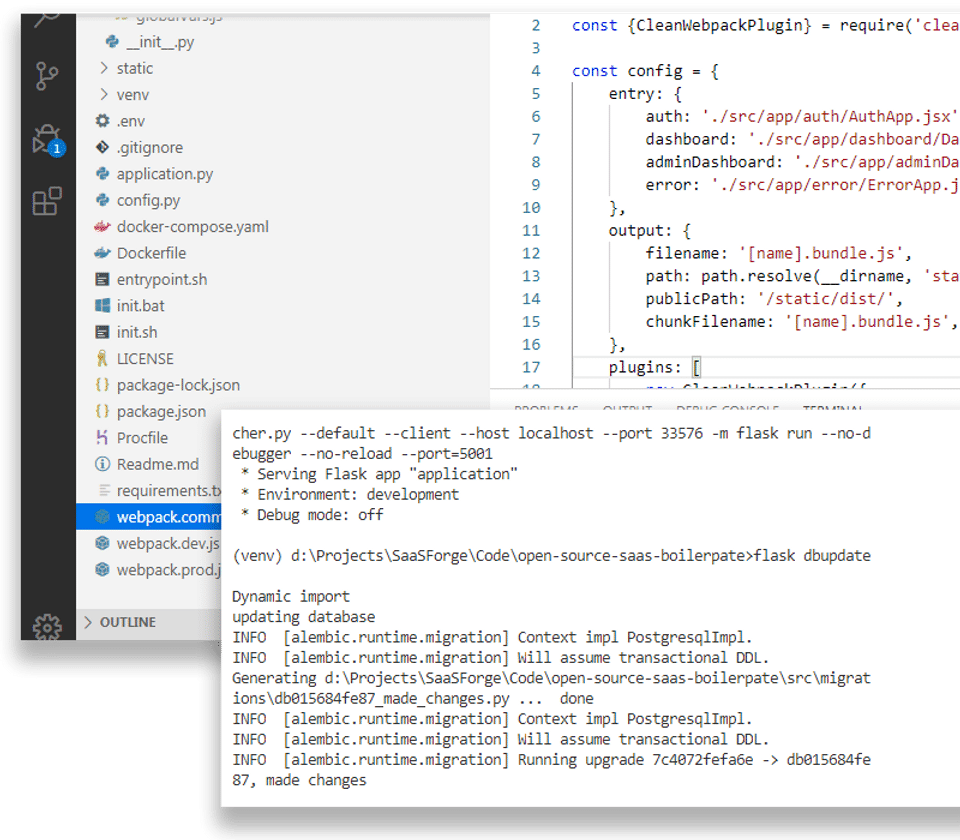Click the entry 'auth' line in editor
The height and width of the screenshot is (840, 960).
point(801,116)
